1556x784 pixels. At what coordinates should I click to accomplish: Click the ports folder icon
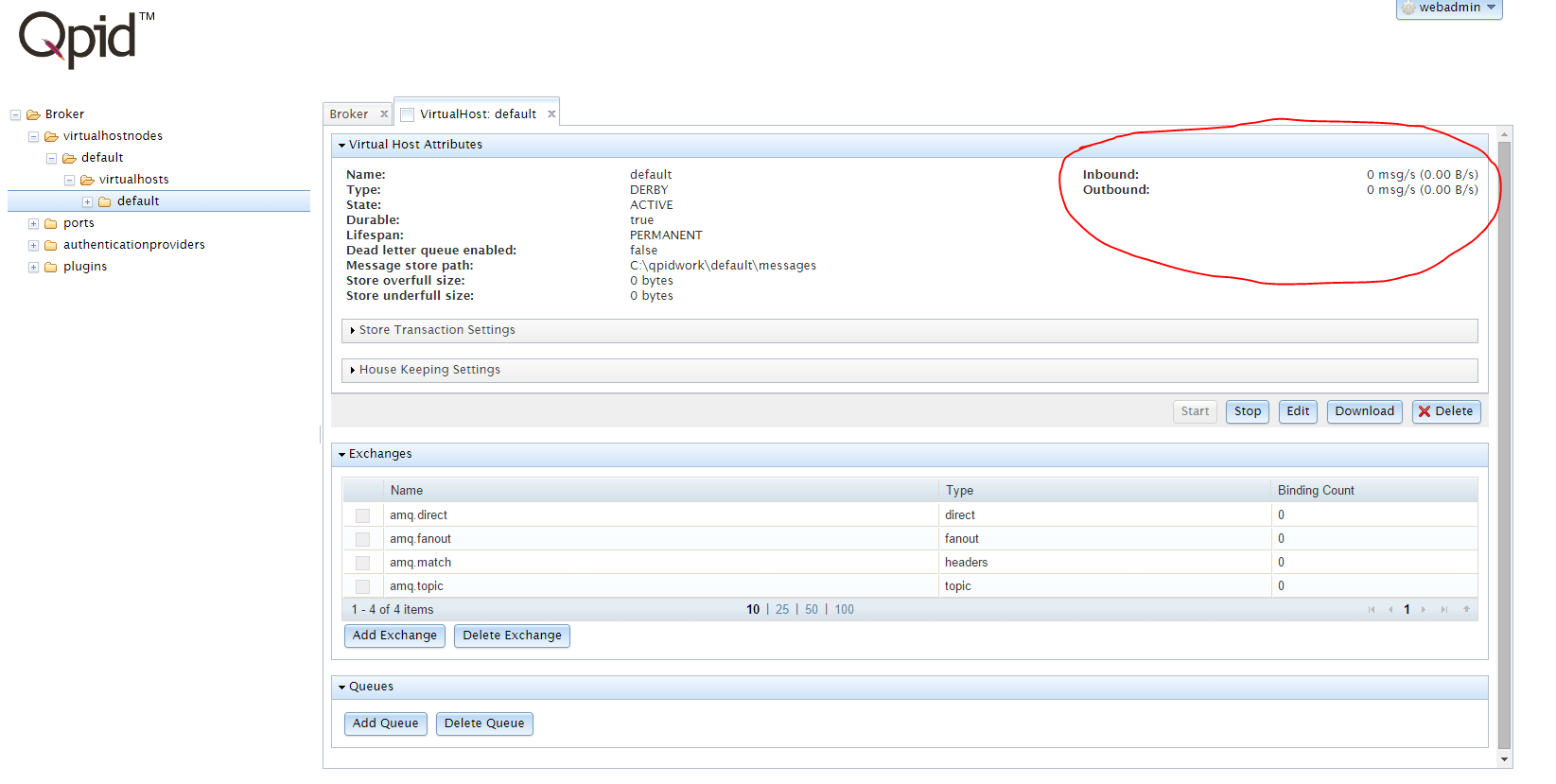(x=51, y=223)
